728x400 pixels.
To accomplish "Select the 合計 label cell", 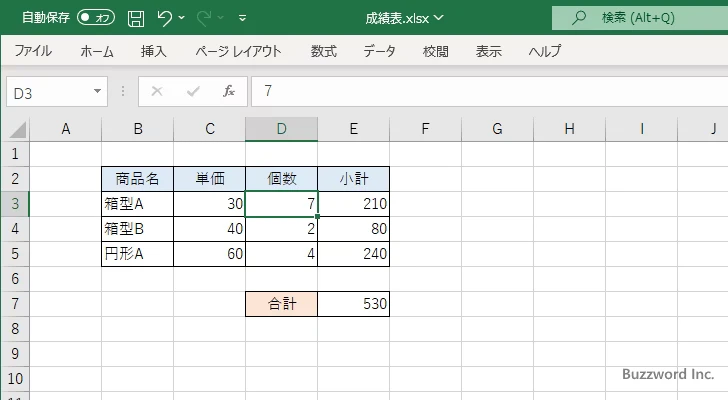I will [x=281, y=304].
